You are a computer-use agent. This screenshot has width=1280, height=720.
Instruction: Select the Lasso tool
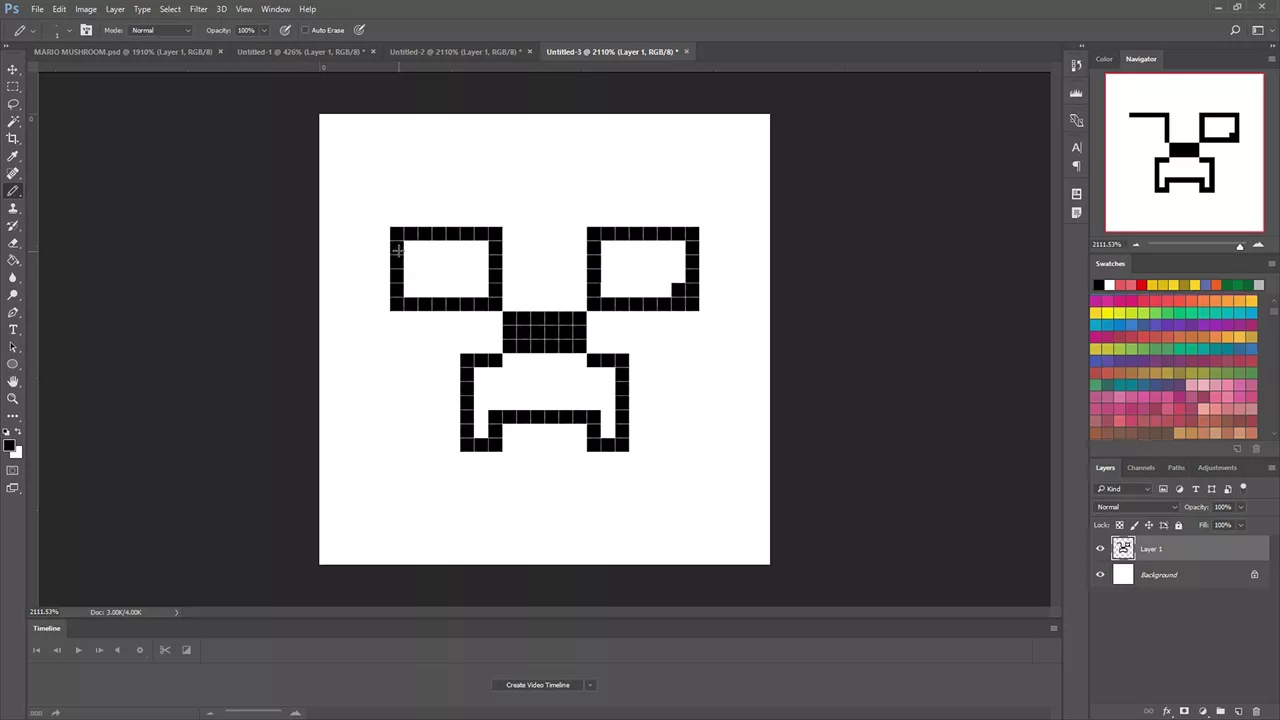[13, 104]
